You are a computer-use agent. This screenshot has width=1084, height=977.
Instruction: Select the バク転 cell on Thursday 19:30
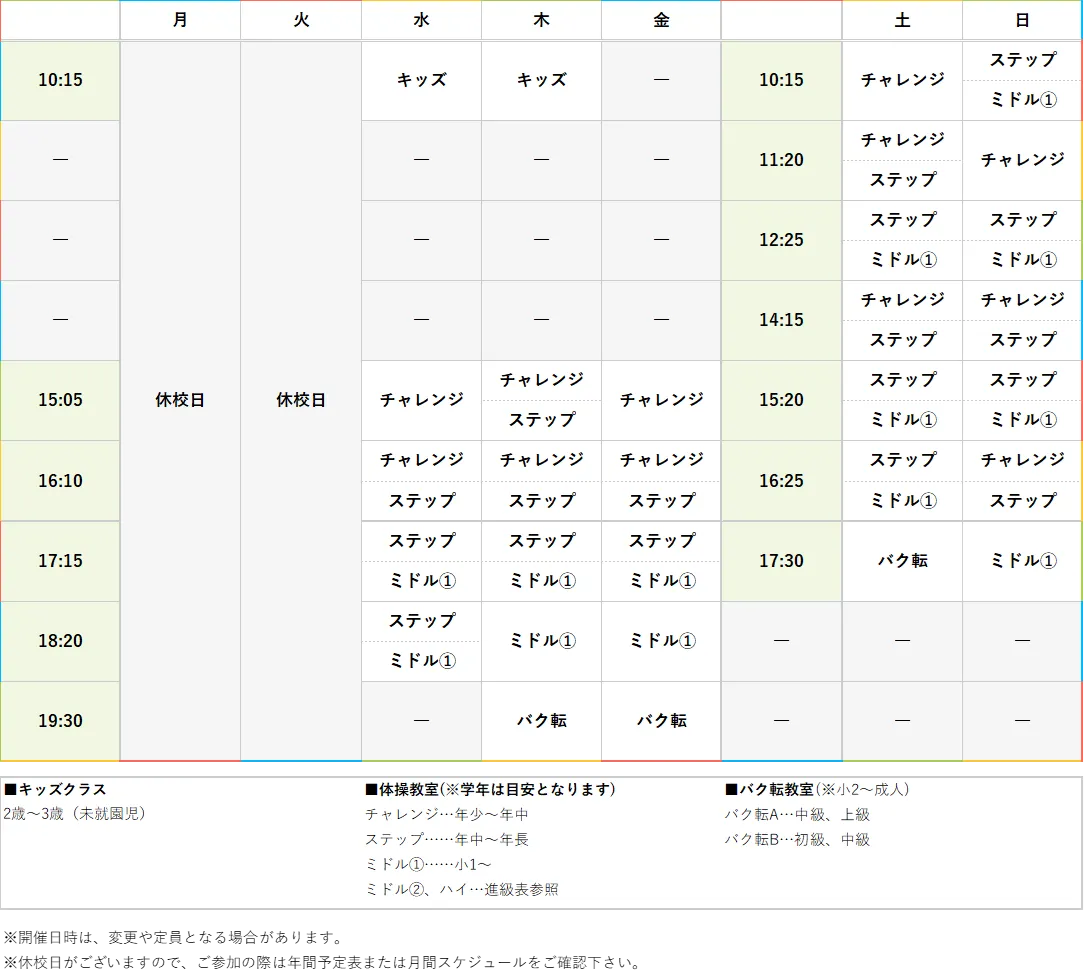pos(540,720)
